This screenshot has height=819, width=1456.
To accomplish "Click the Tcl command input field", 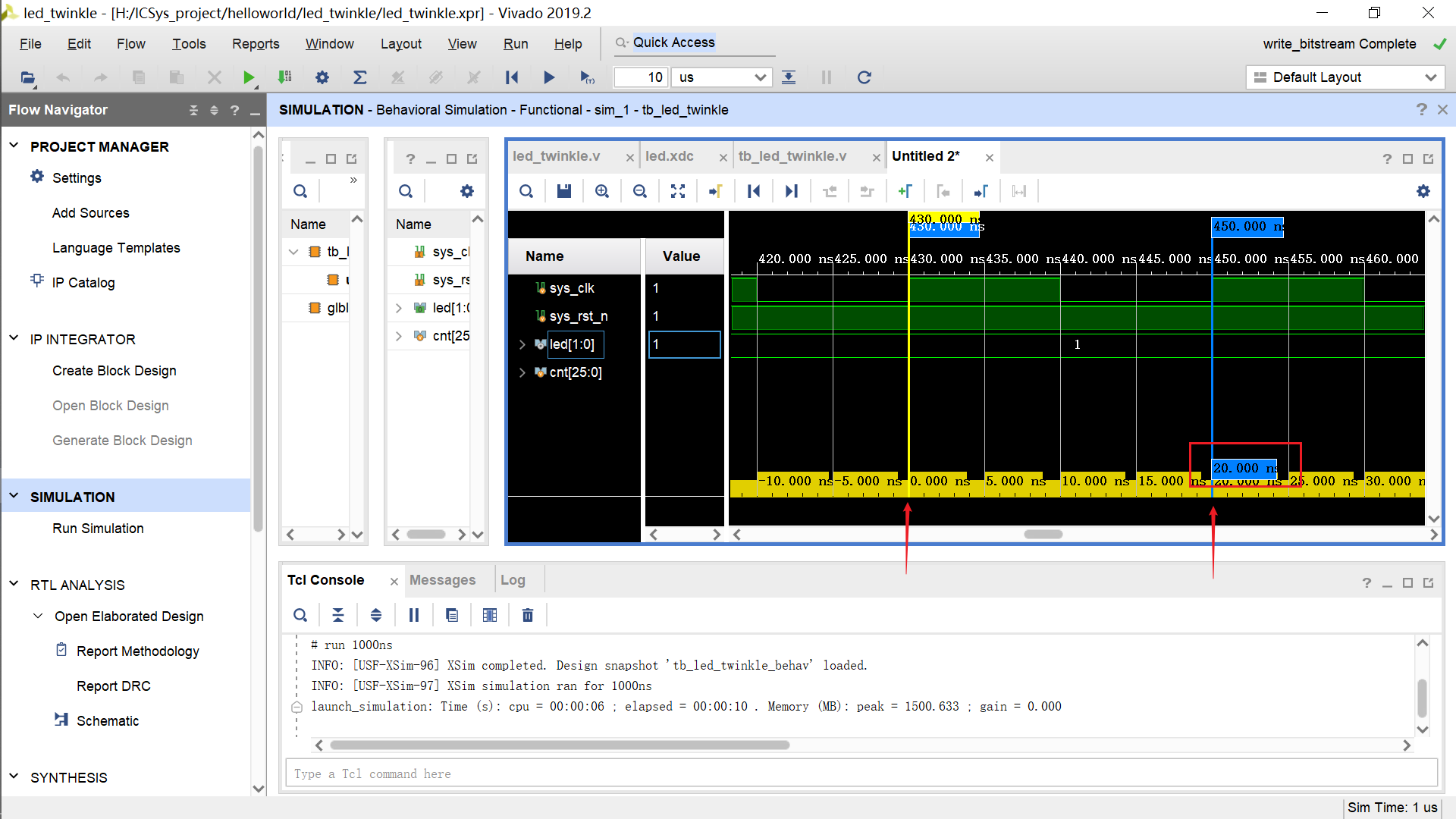I will tap(861, 773).
